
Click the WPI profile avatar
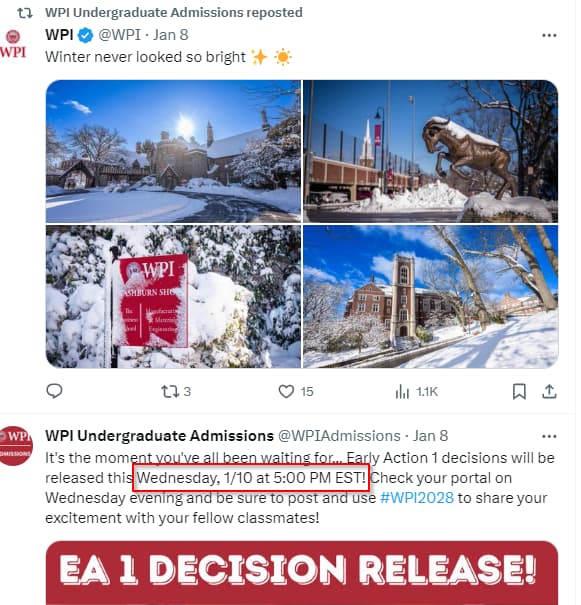click(x=13, y=45)
